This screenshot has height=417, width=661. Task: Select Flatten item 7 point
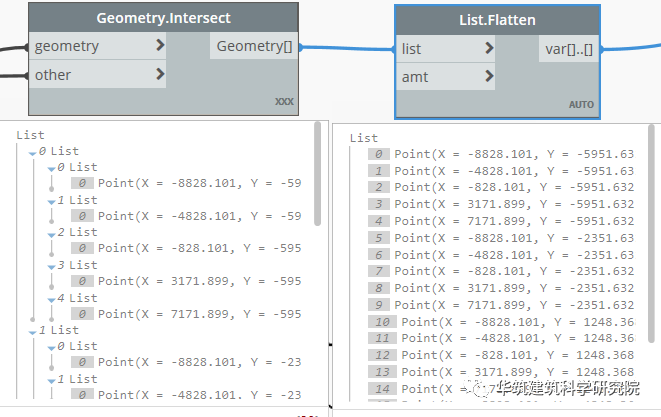[x=514, y=271]
